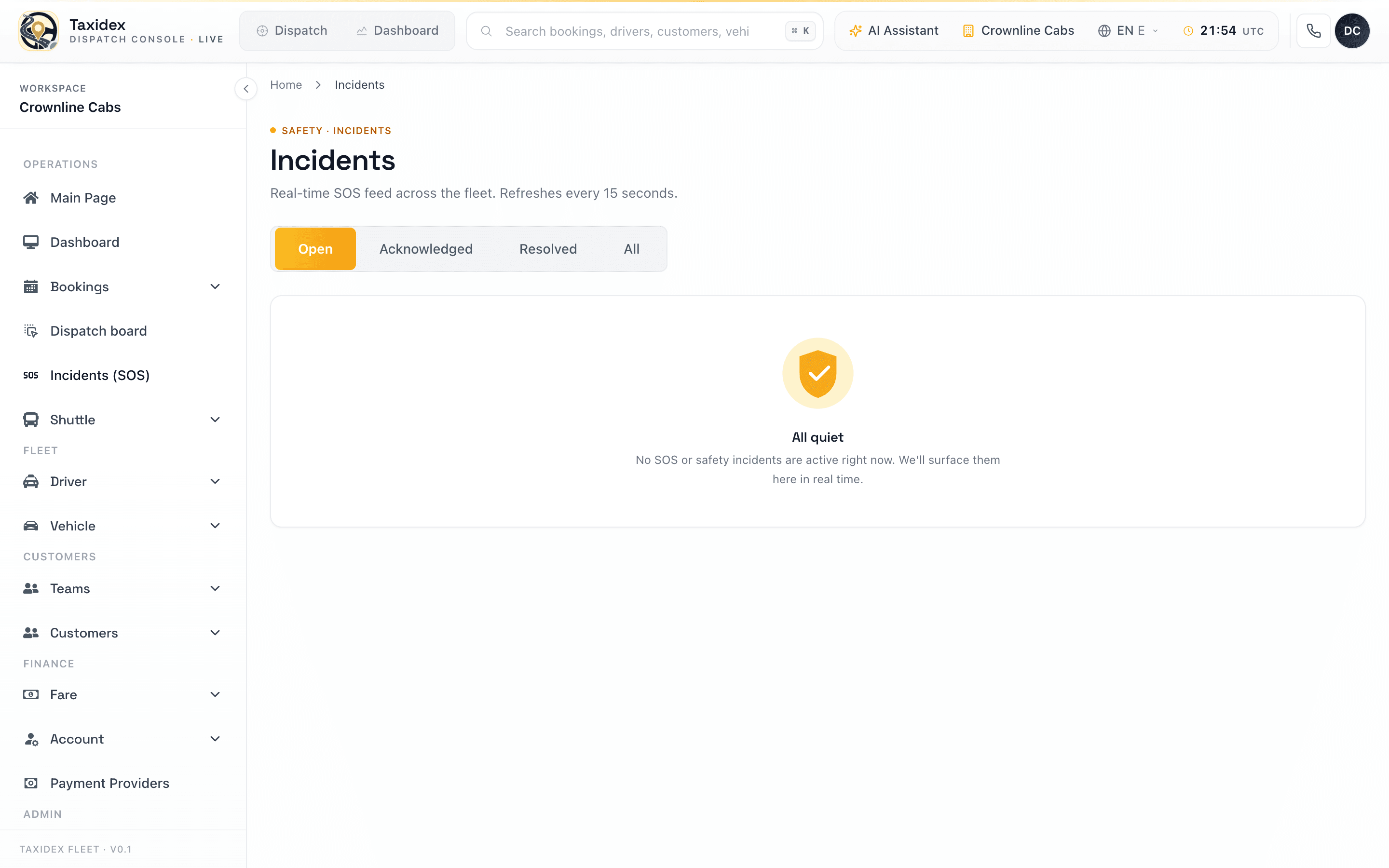Click the shield checkmark All quiet icon
Viewport: 1389px width, 868px height.
click(817, 373)
